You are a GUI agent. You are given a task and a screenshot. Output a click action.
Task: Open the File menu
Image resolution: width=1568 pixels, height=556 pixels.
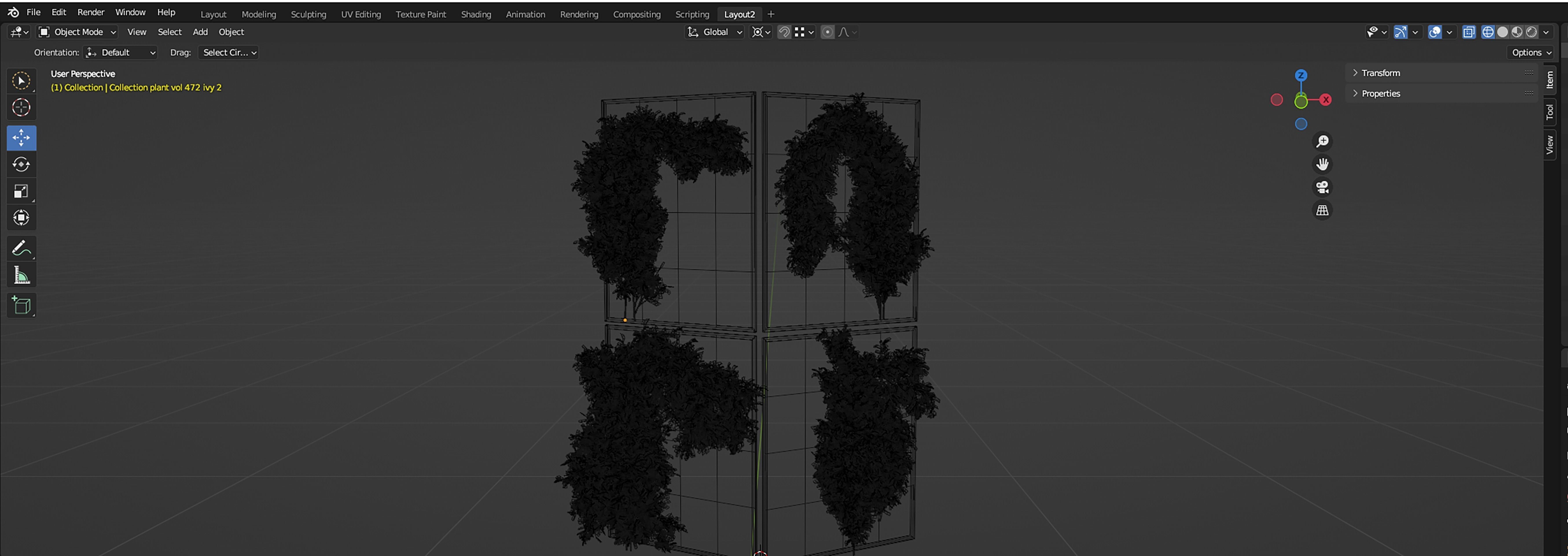34,12
